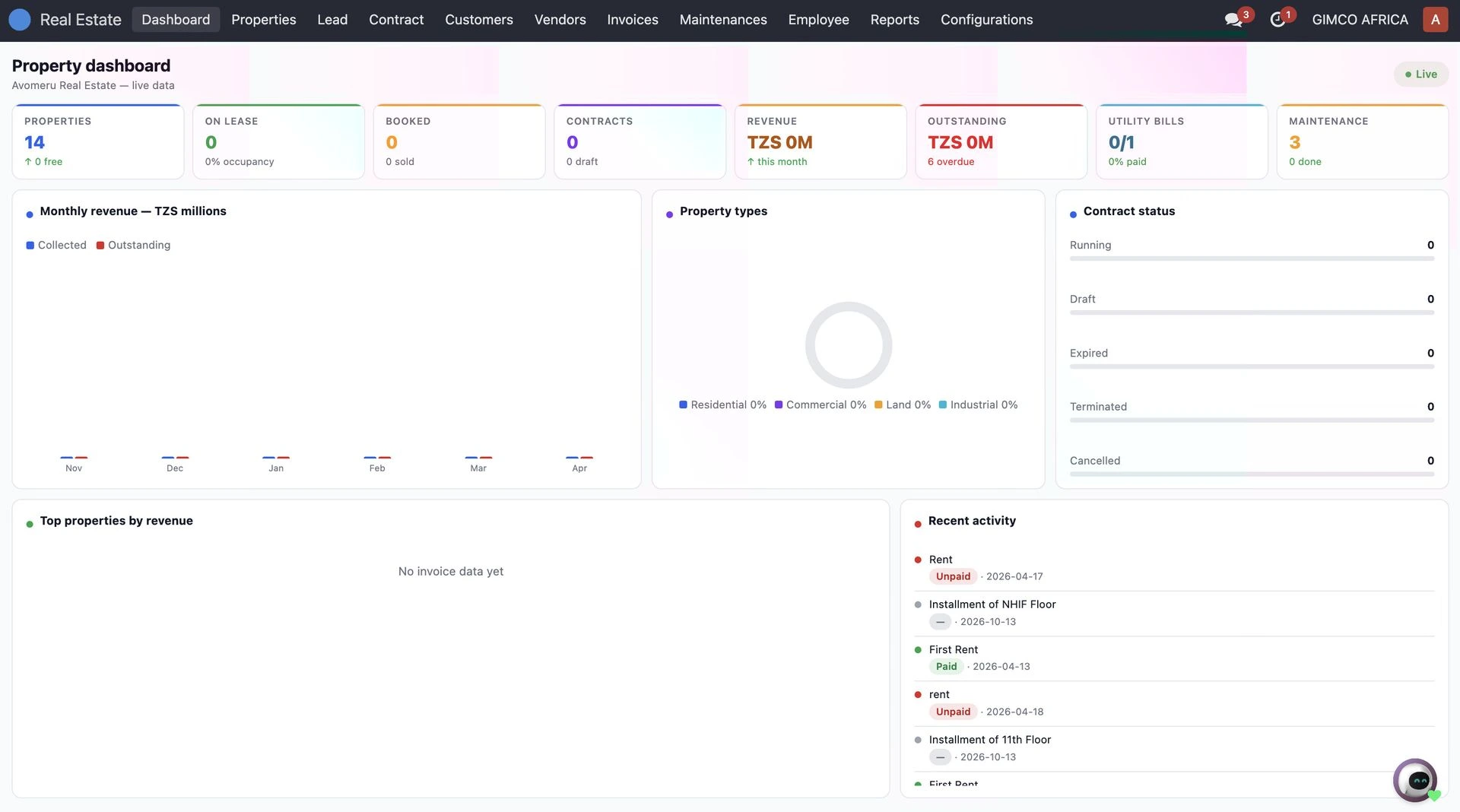This screenshot has height=812, width=1460.
Task: Toggle Collected legend in revenue chart
Action: coord(56,245)
